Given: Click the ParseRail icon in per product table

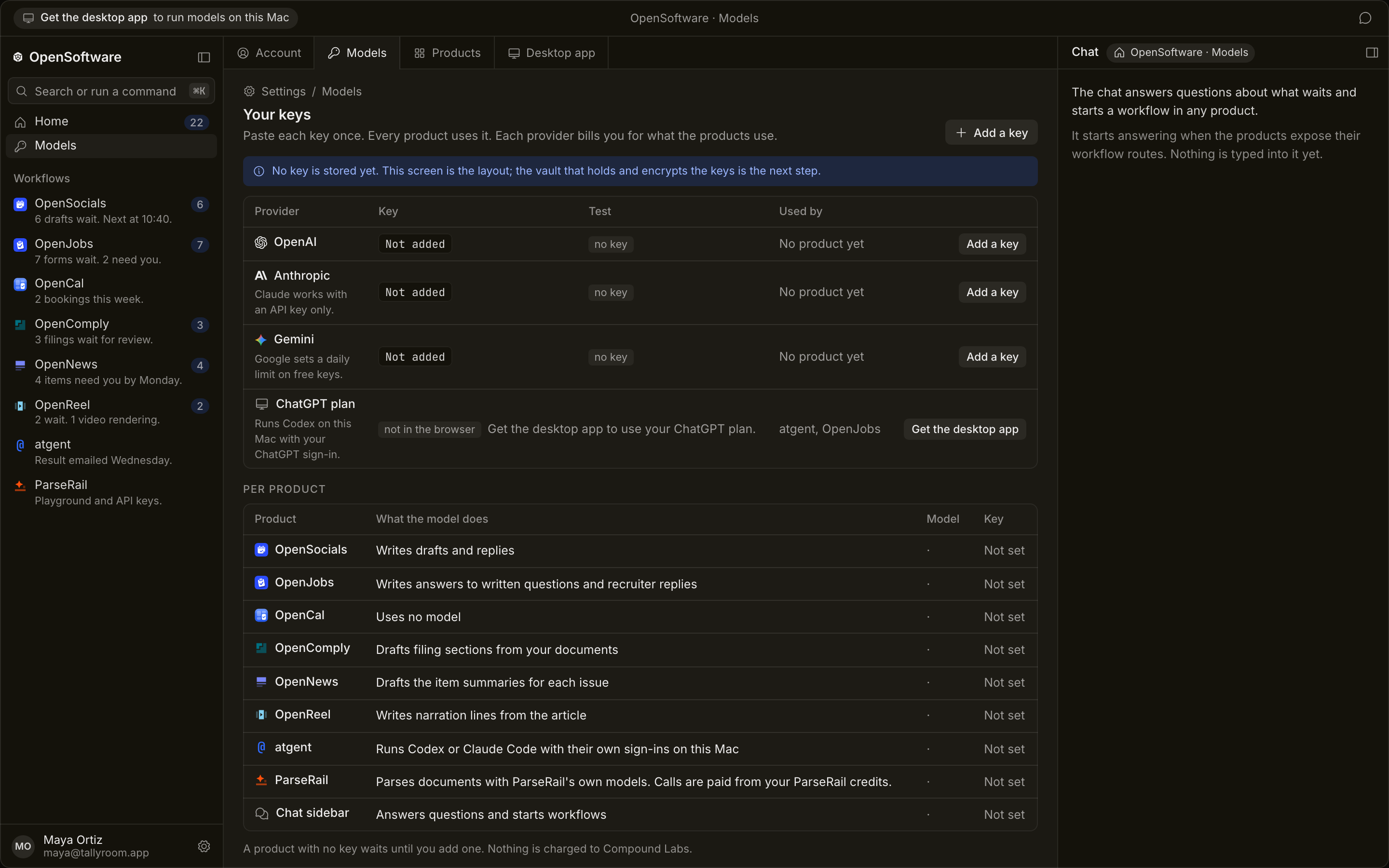Looking at the screenshot, I should click(261, 780).
